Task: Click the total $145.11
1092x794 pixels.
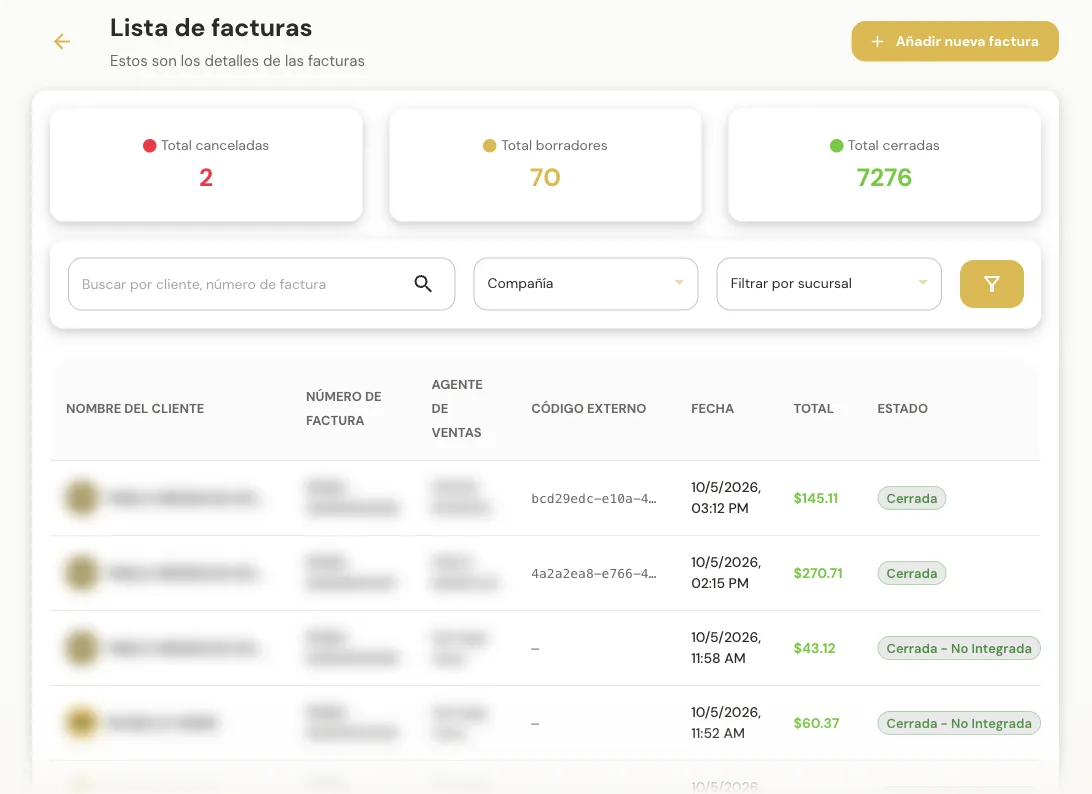Action: [816, 499]
